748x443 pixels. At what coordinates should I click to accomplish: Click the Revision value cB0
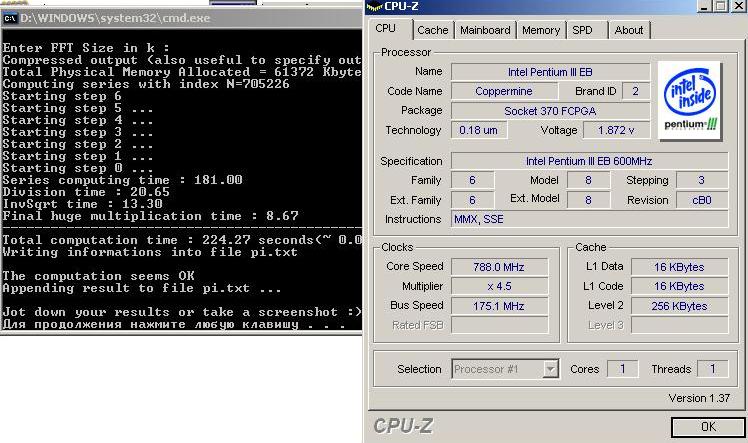(x=702, y=200)
